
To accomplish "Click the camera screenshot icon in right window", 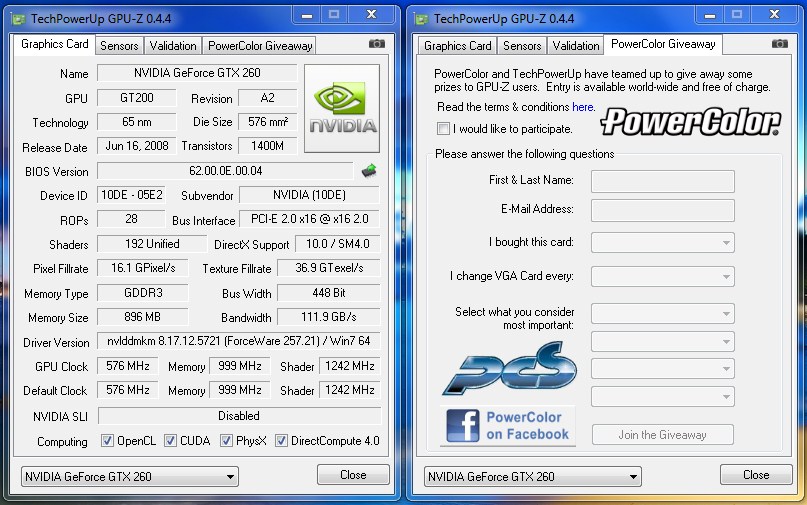I will [x=780, y=44].
